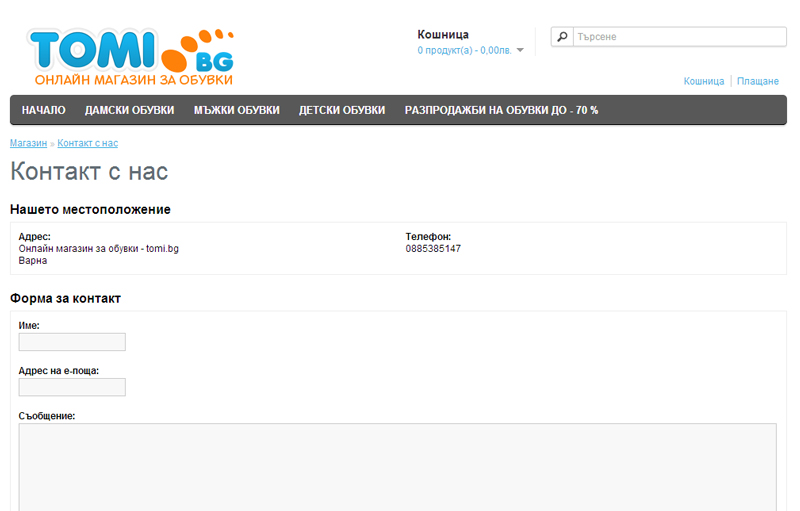Open 'МЪЖКИ ОБУВКИ' menu item
The image size is (800, 511).
(x=237, y=110)
